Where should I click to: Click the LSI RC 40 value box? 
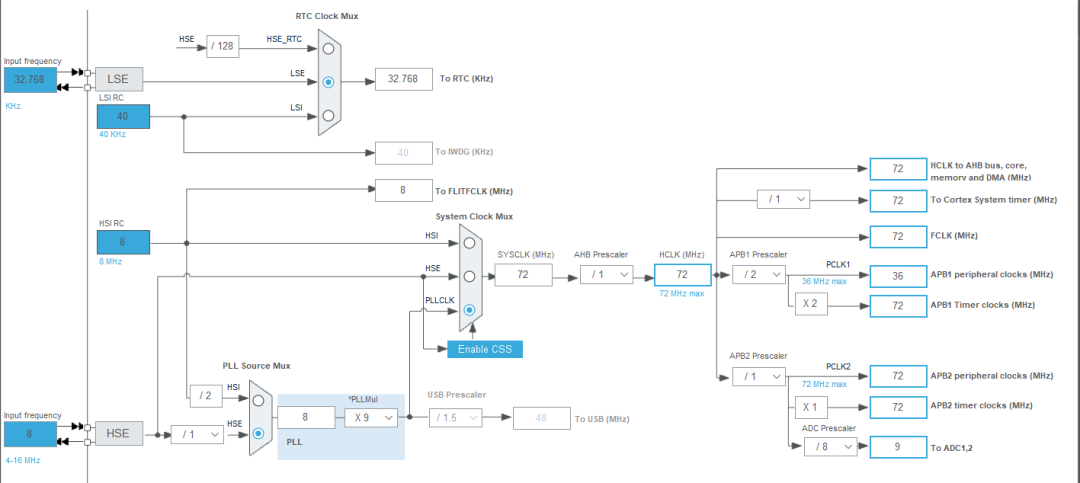(123, 116)
